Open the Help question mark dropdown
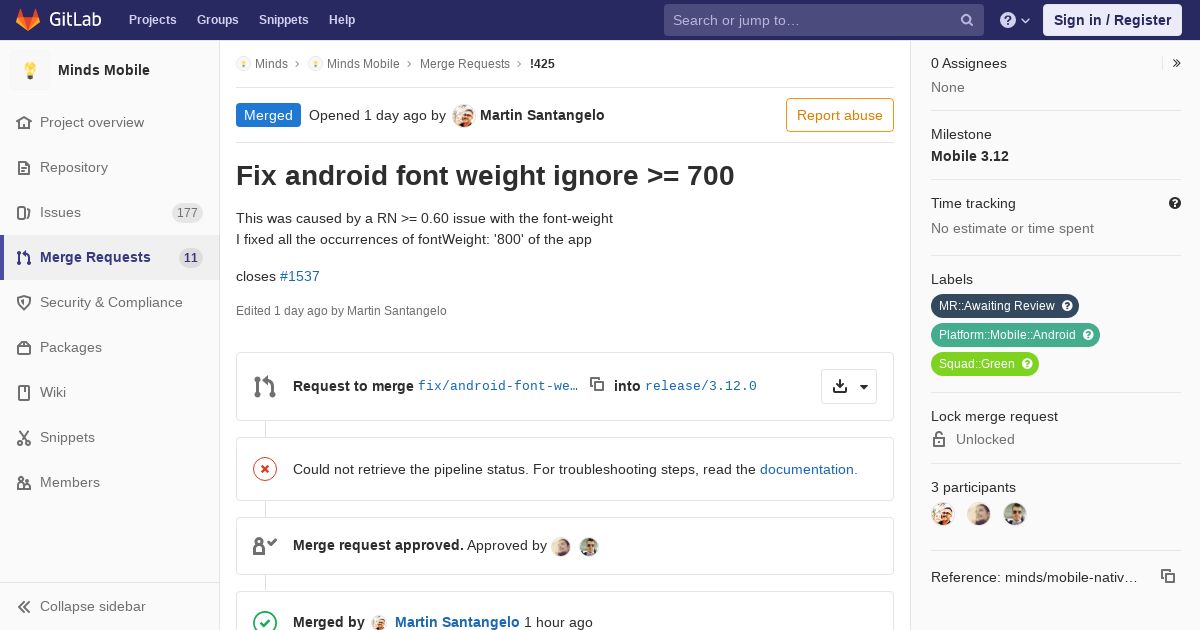 [x=1015, y=20]
